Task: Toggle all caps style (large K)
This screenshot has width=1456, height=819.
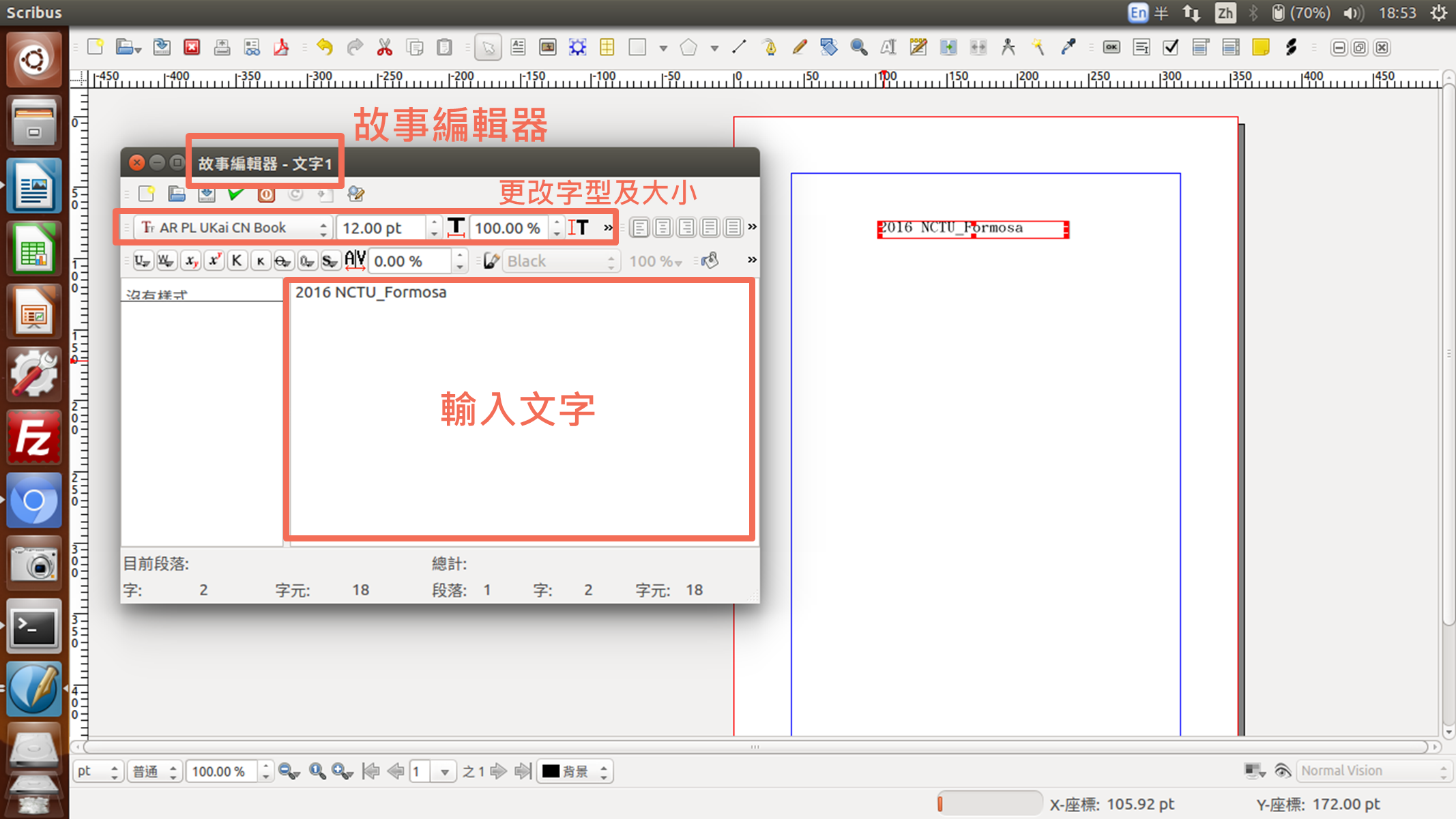Action: click(x=237, y=261)
